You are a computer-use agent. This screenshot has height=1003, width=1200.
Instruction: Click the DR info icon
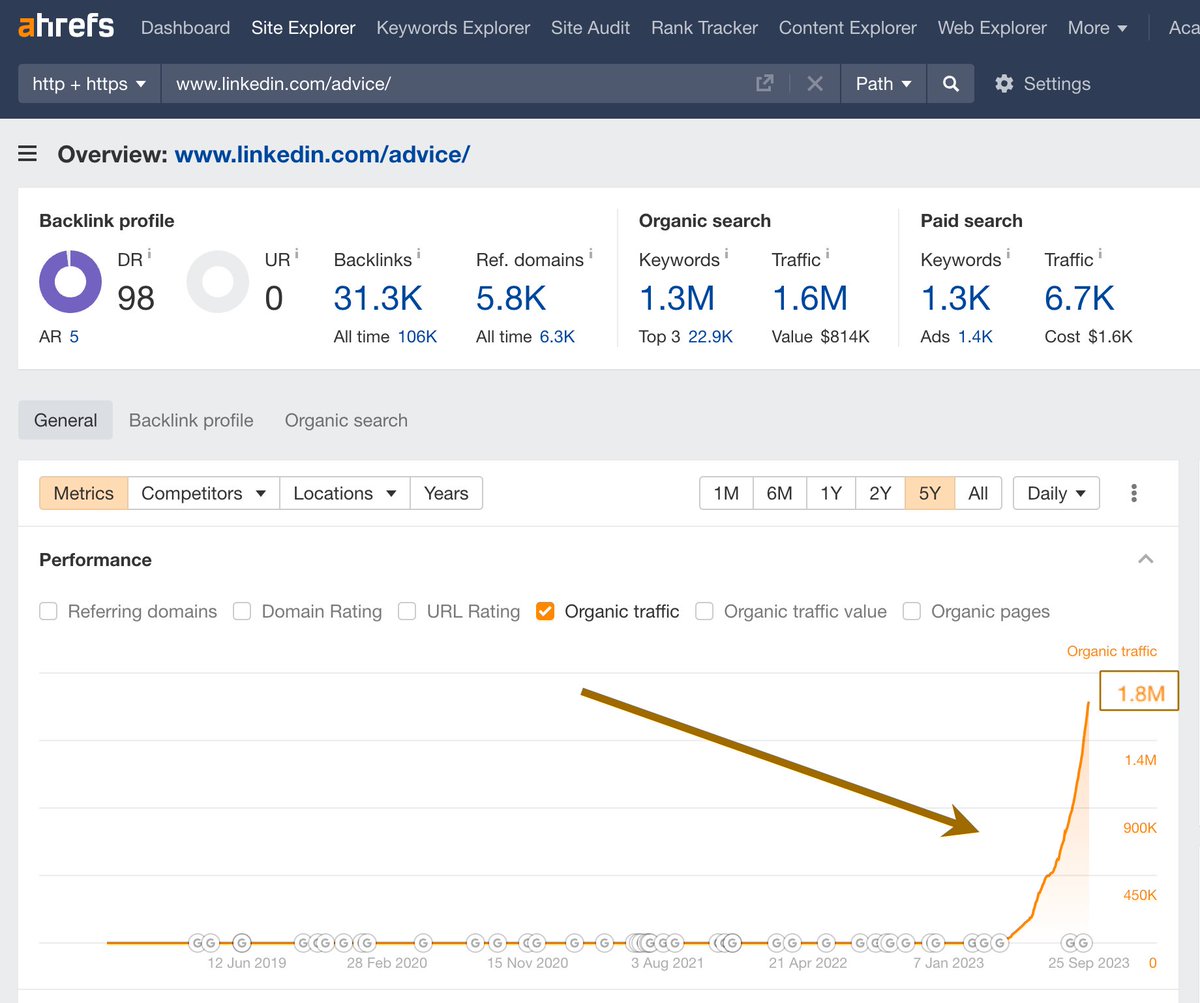[x=150, y=254]
